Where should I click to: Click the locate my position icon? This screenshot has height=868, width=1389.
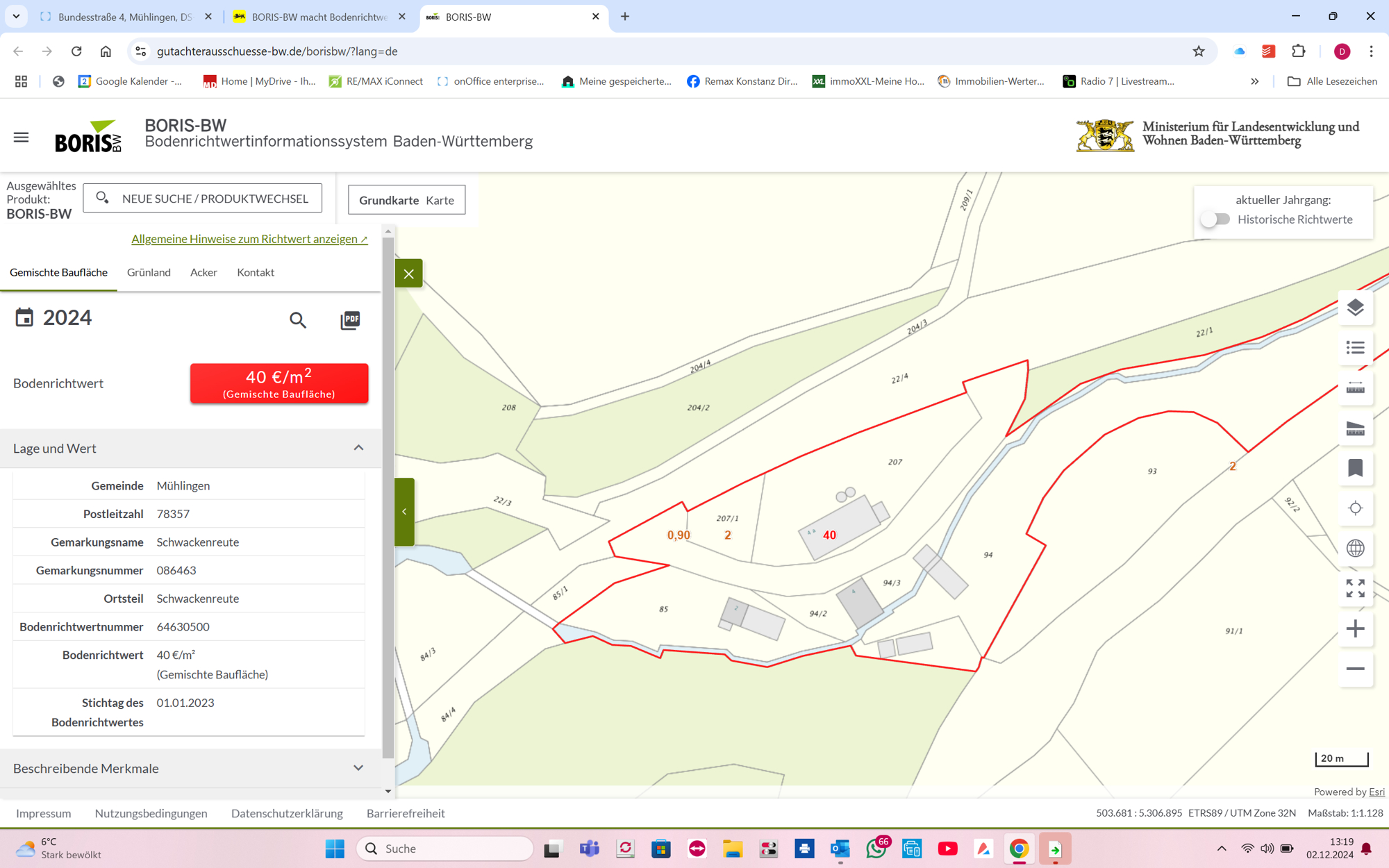tap(1355, 508)
